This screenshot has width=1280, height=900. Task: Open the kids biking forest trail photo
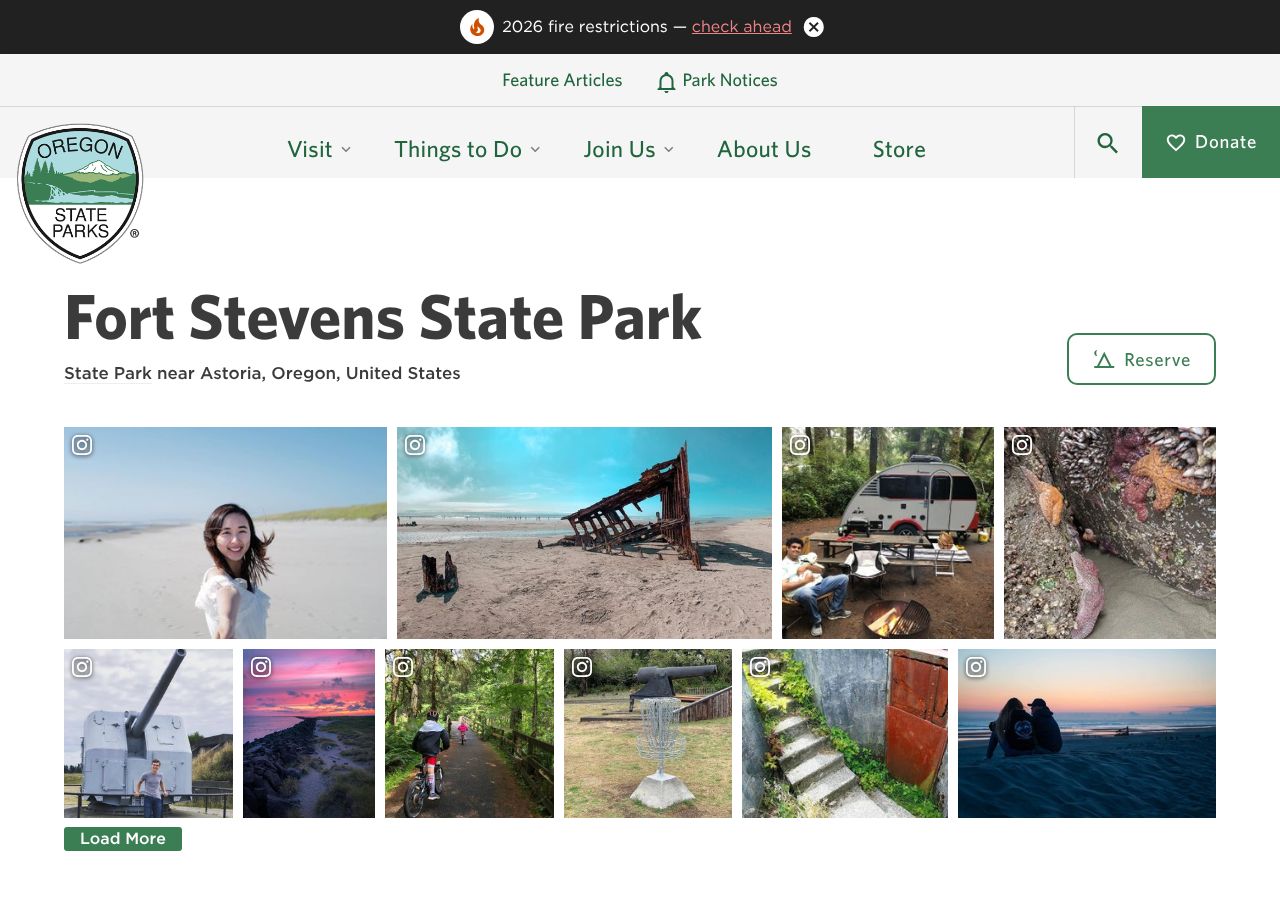pos(469,733)
